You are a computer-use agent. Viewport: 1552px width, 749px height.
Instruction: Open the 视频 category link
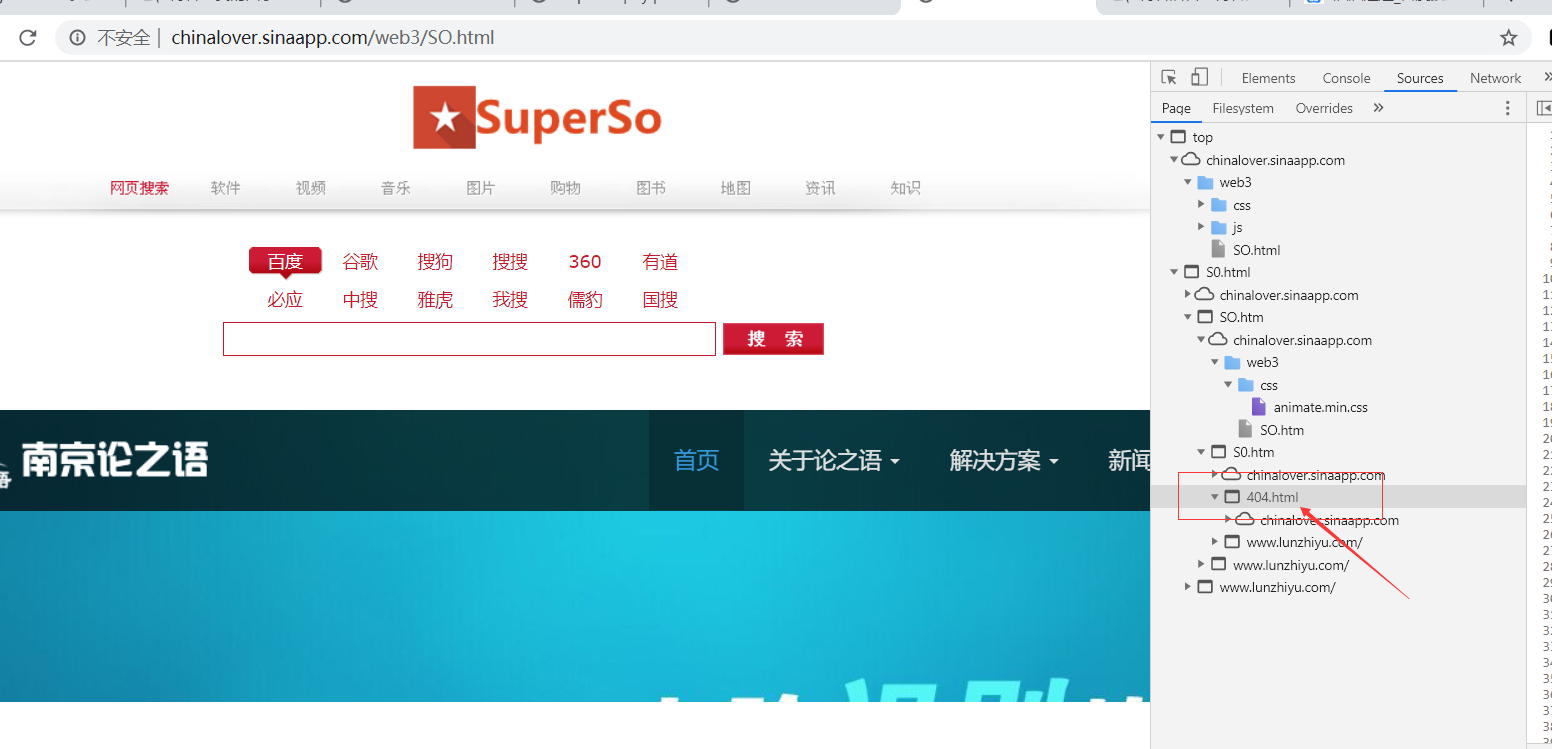click(311, 188)
